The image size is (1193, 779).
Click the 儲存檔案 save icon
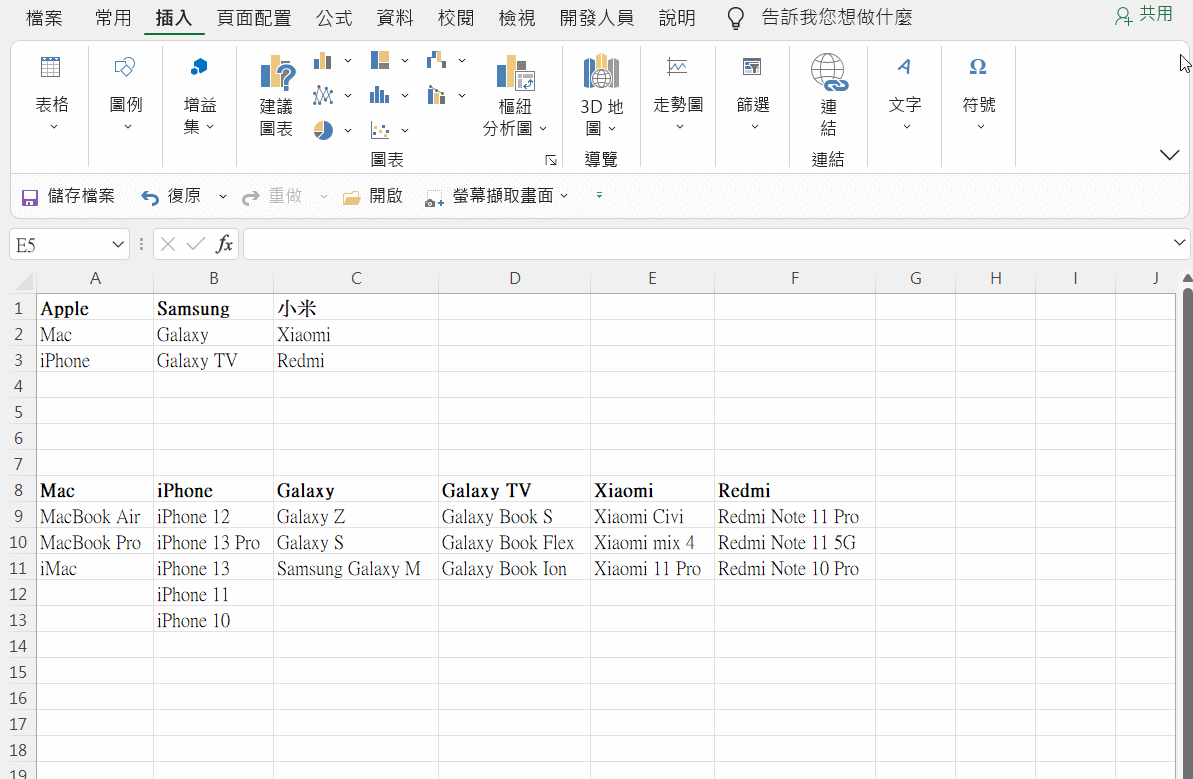[x=30, y=198]
